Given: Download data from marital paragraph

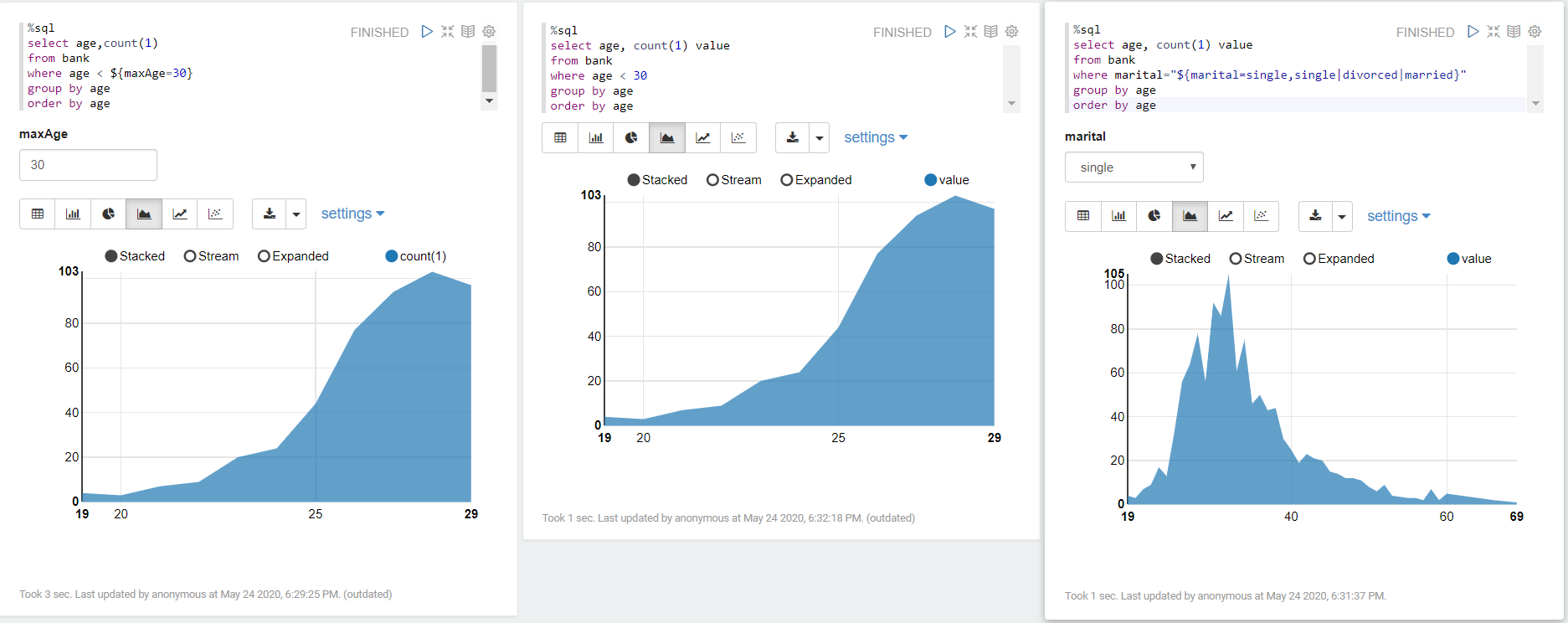Looking at the screenshot, I should 1315,216.
